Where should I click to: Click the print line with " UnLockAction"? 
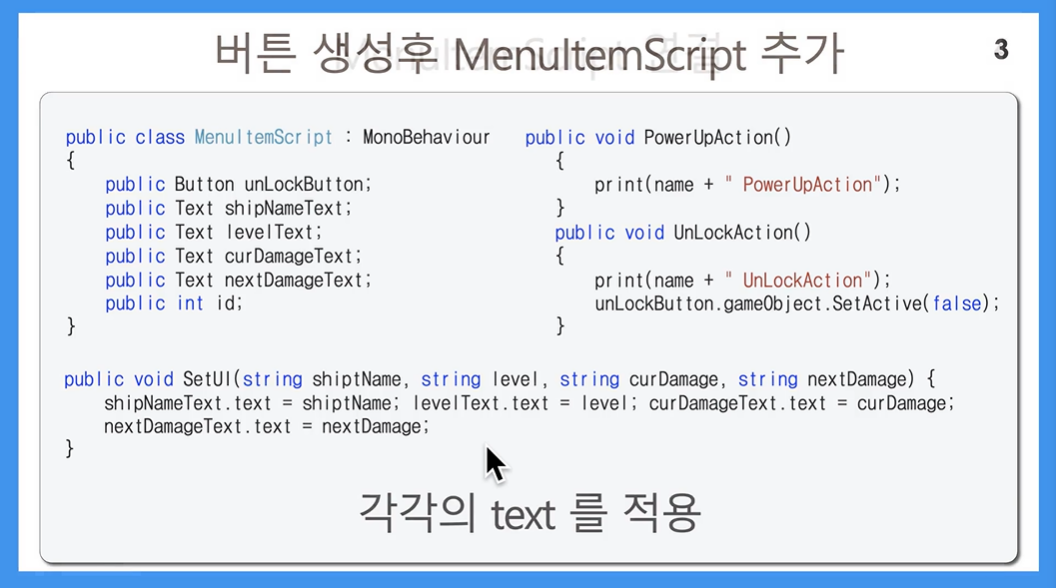742,280
